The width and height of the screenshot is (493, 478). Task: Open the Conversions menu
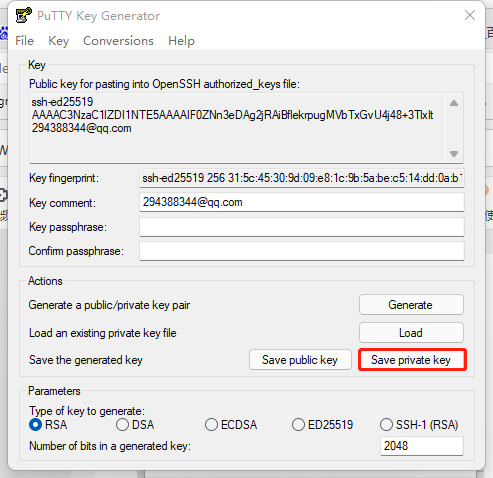coord(118,41)
